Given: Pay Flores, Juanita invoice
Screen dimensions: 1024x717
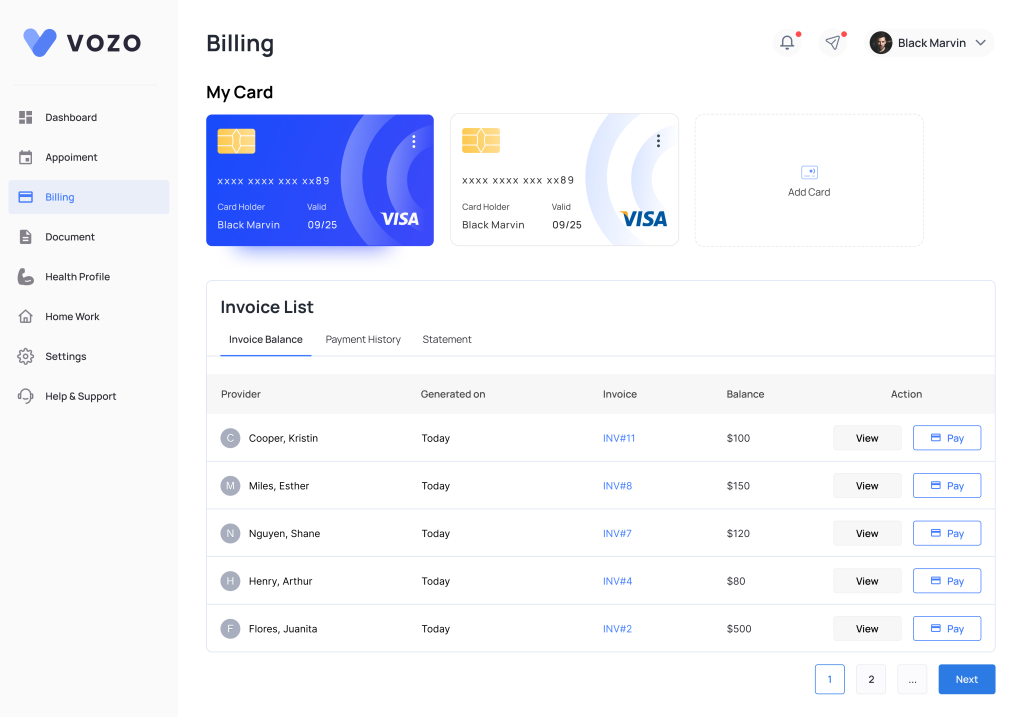Looking at the screenshot, I should pos(946,629).
